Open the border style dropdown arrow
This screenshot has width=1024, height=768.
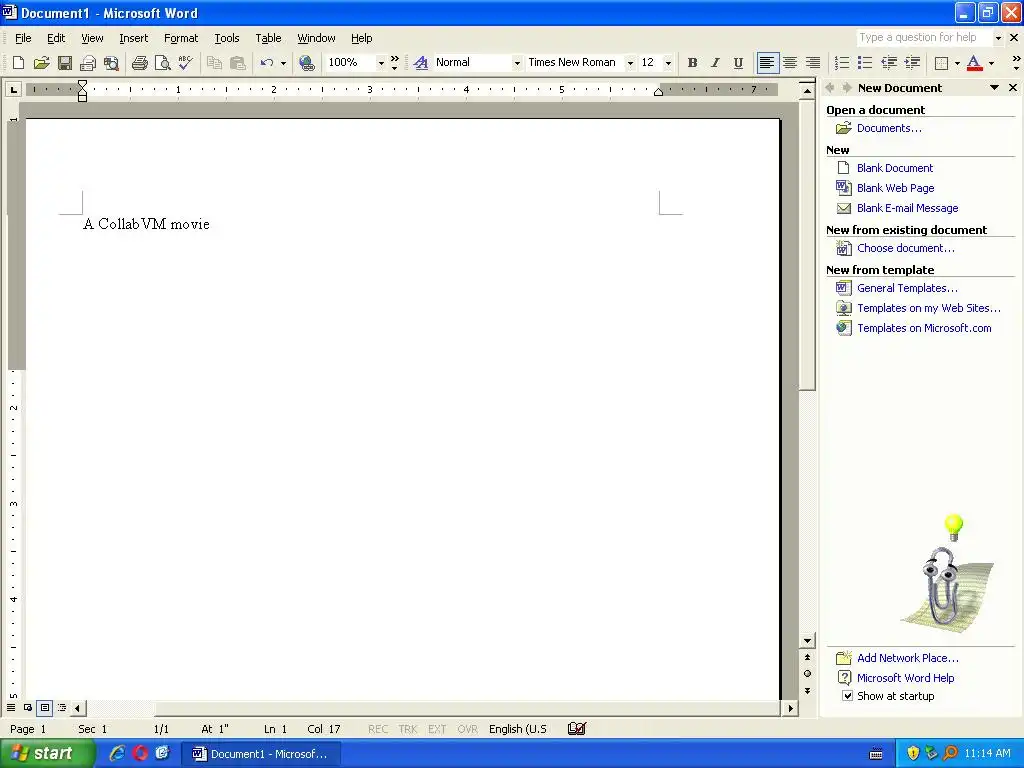click(x=957, y=63)
